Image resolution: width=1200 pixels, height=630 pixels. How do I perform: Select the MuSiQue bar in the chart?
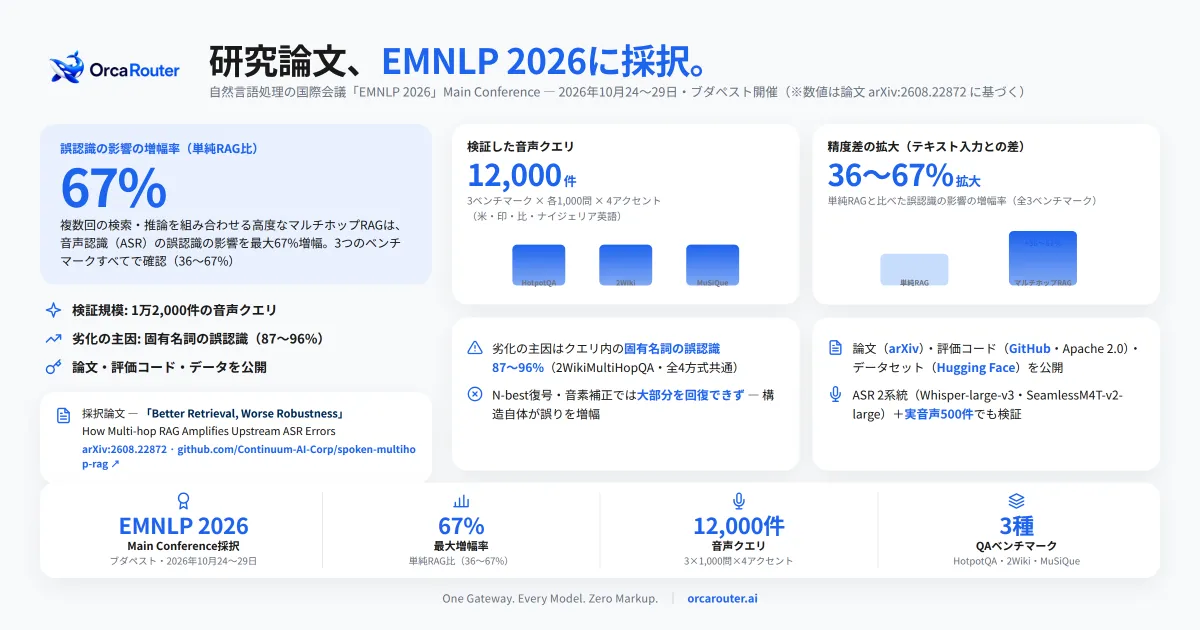(712, 266)
